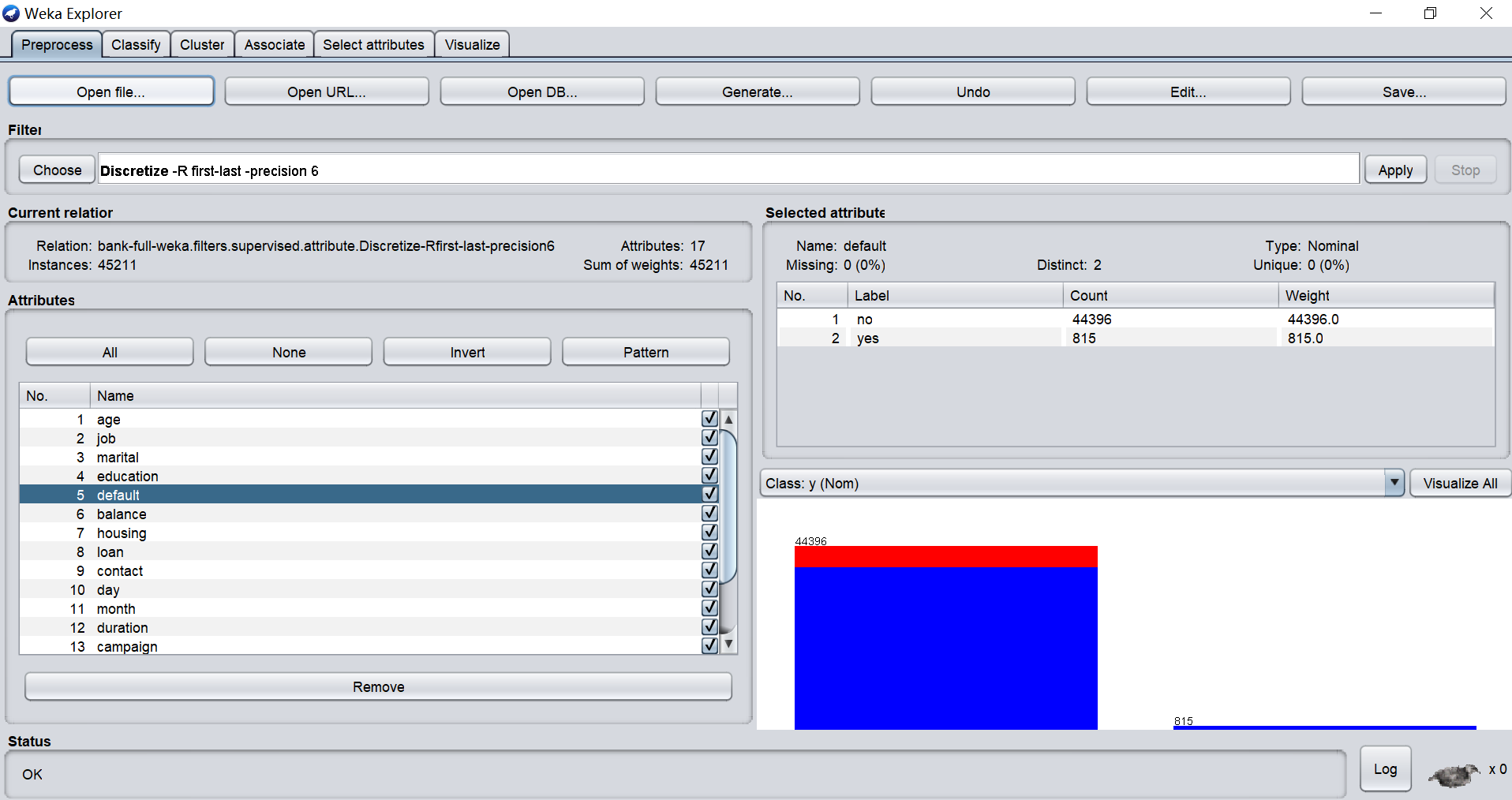Uncheck the age attribute checkbox
1512x800 pixels.
pyautogui.click(x=709, y=419)
